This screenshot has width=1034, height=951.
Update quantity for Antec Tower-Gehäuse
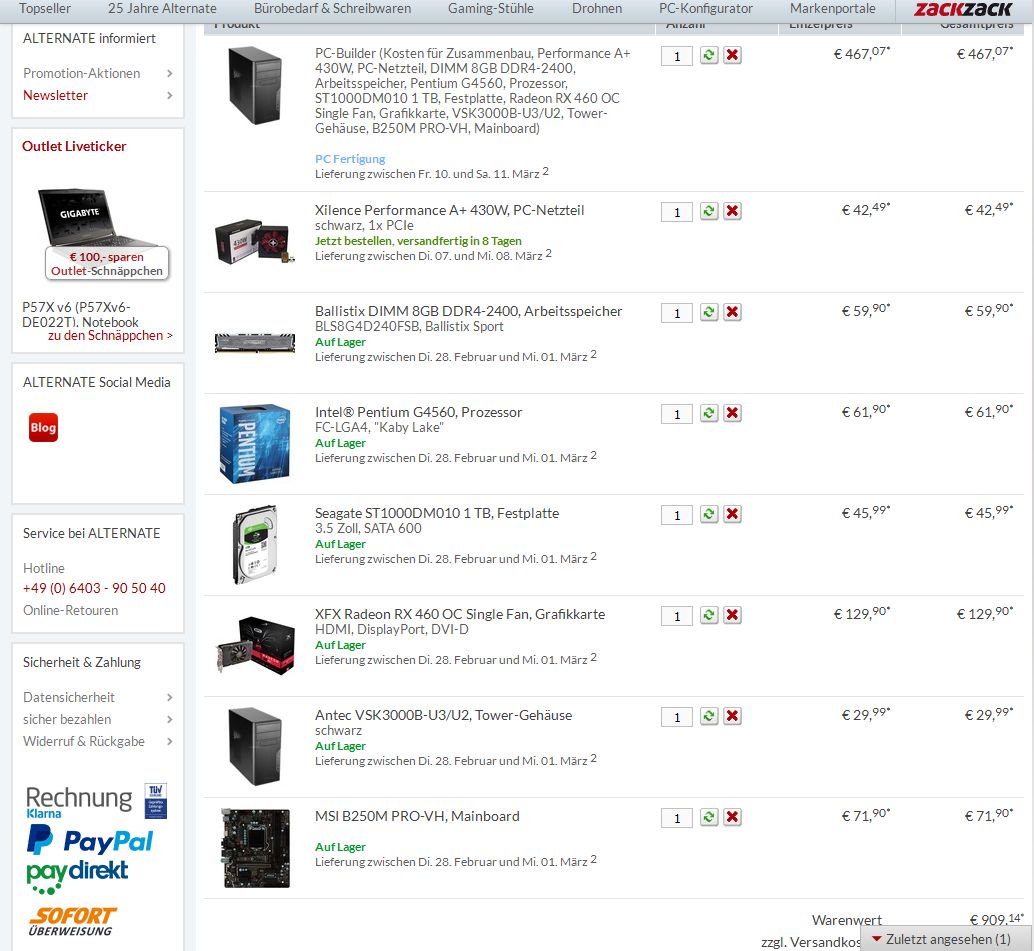coord(709,716)
